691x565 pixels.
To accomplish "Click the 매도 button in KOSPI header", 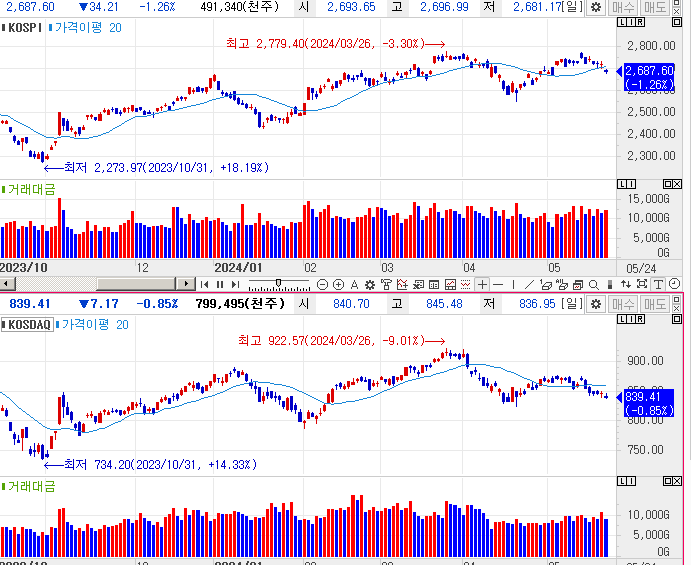I will click(x=654, y=7).
